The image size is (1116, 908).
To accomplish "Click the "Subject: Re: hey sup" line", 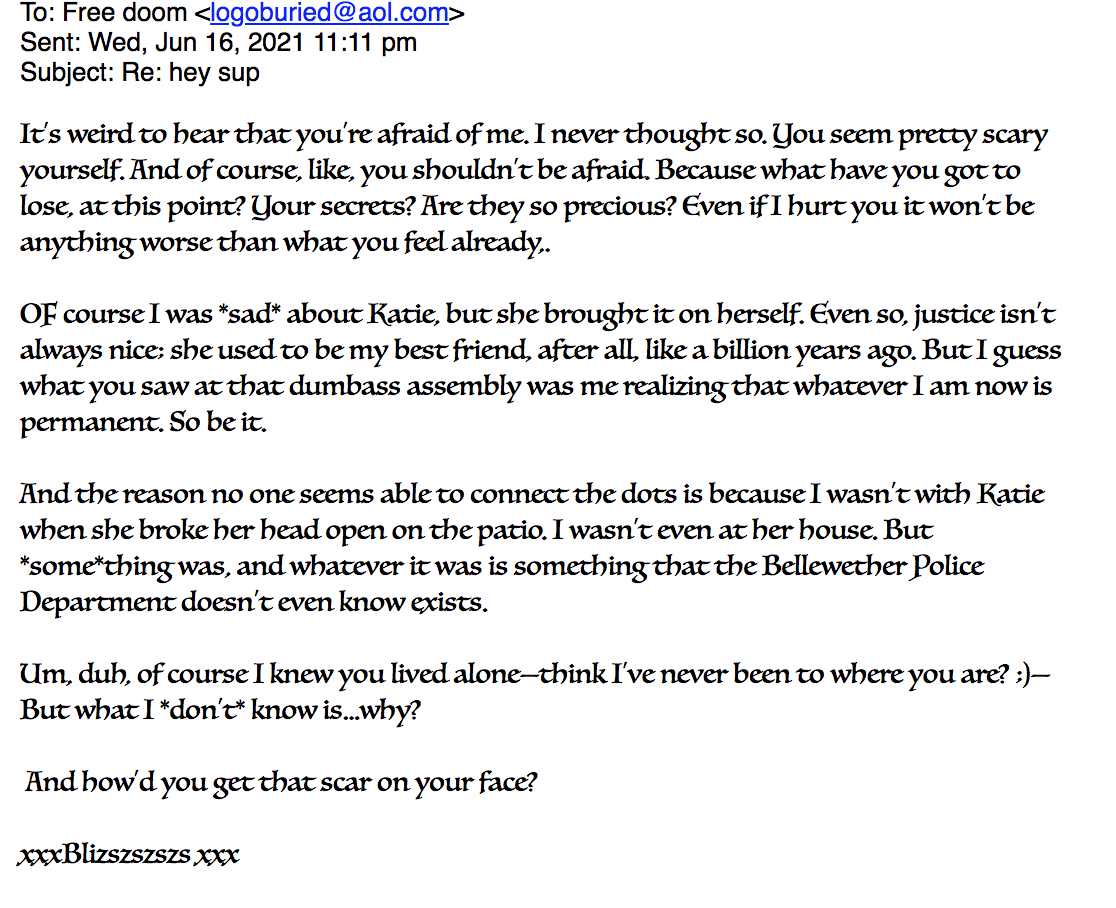I will [140, 73].
